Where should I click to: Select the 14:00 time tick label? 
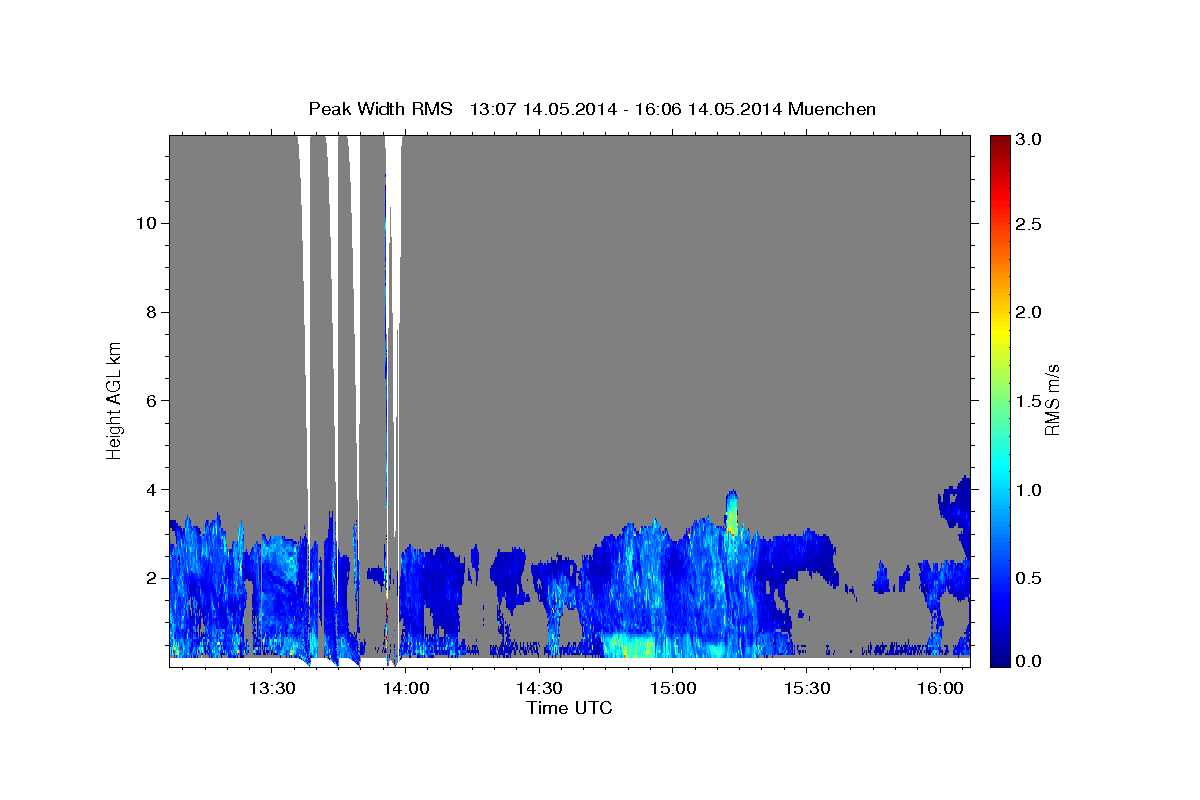(x=406, y=688)
